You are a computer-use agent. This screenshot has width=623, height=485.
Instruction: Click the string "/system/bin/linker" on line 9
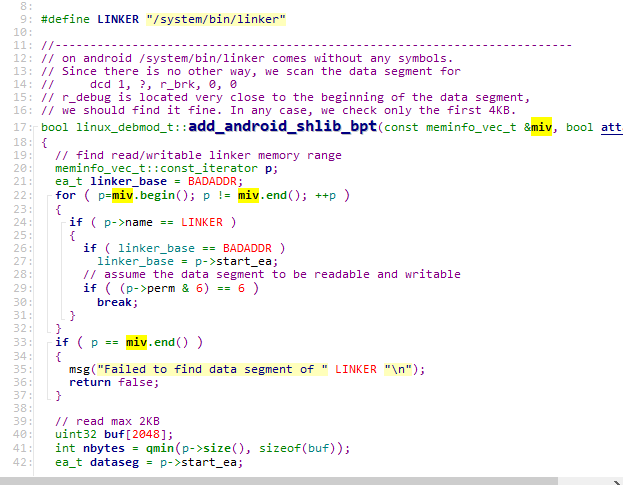point(216,19)
